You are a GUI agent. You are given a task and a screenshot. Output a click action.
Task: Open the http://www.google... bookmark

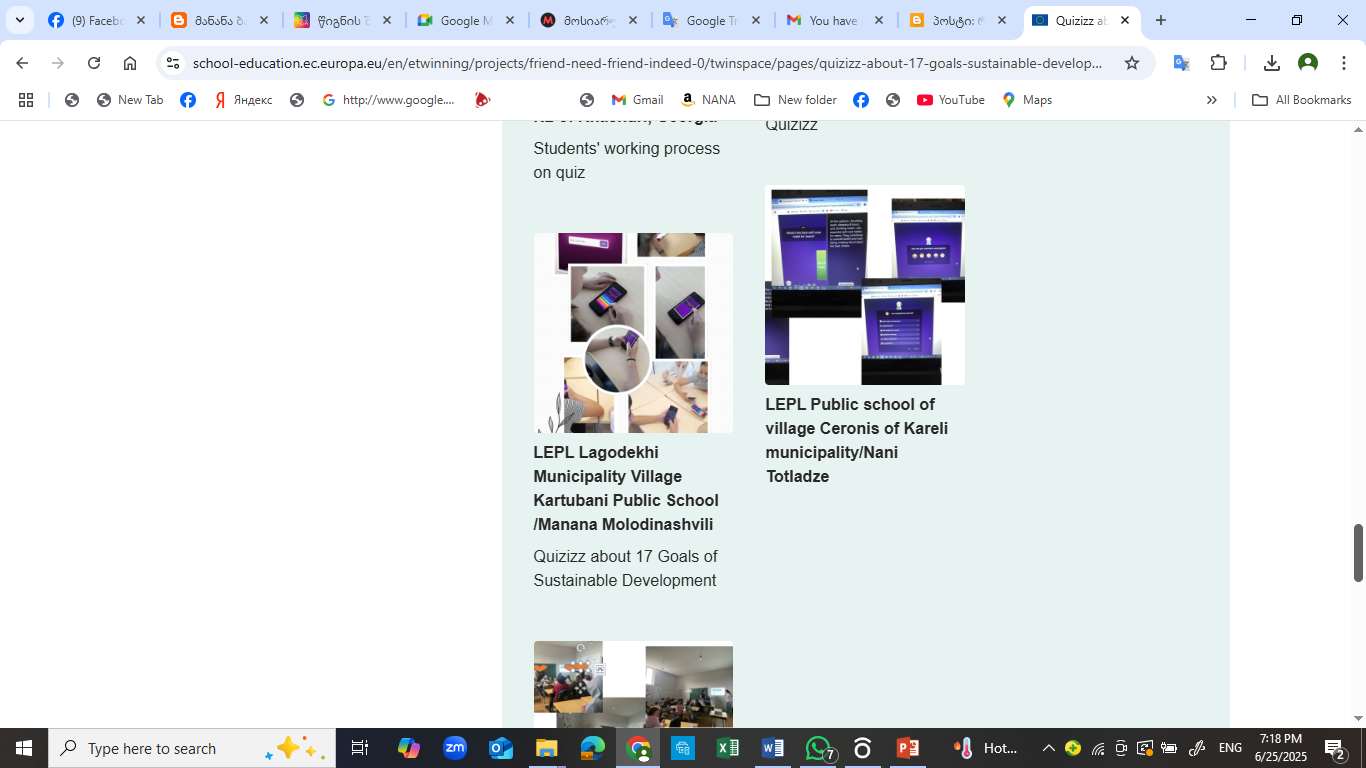click(388, 100)
